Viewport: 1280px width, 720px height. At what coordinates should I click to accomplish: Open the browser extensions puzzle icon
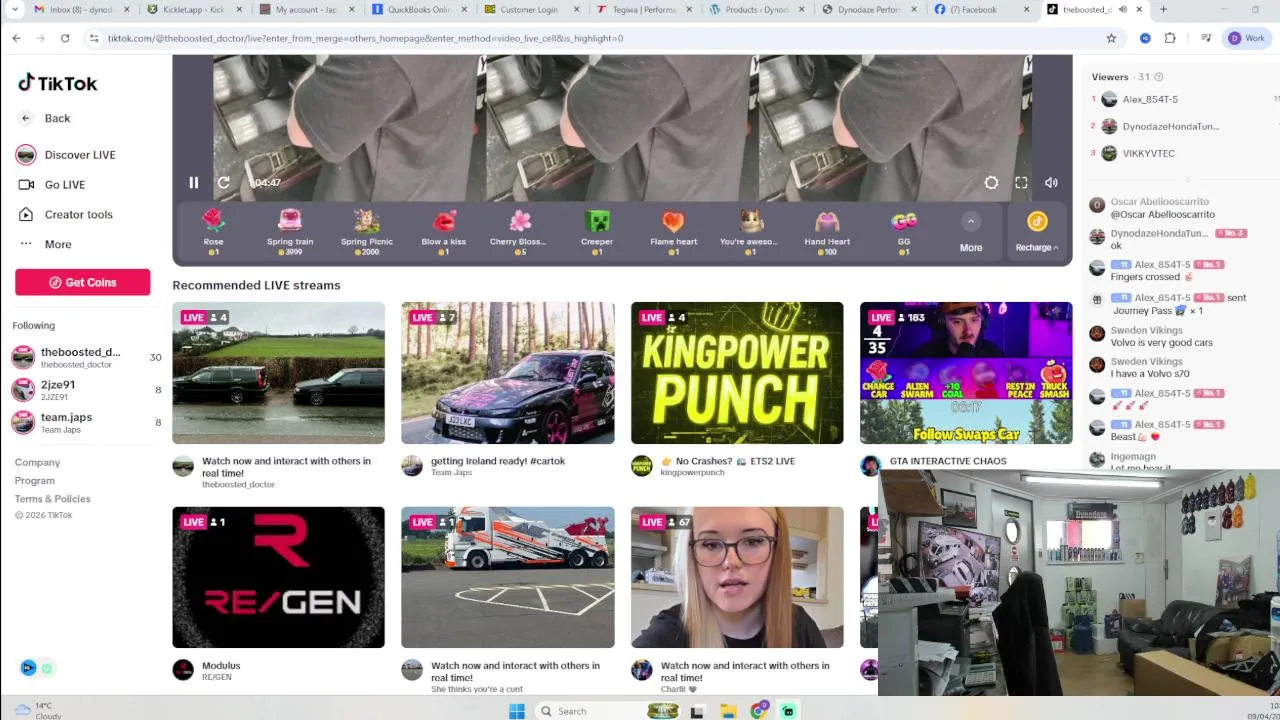click(x=1170, y=38)
